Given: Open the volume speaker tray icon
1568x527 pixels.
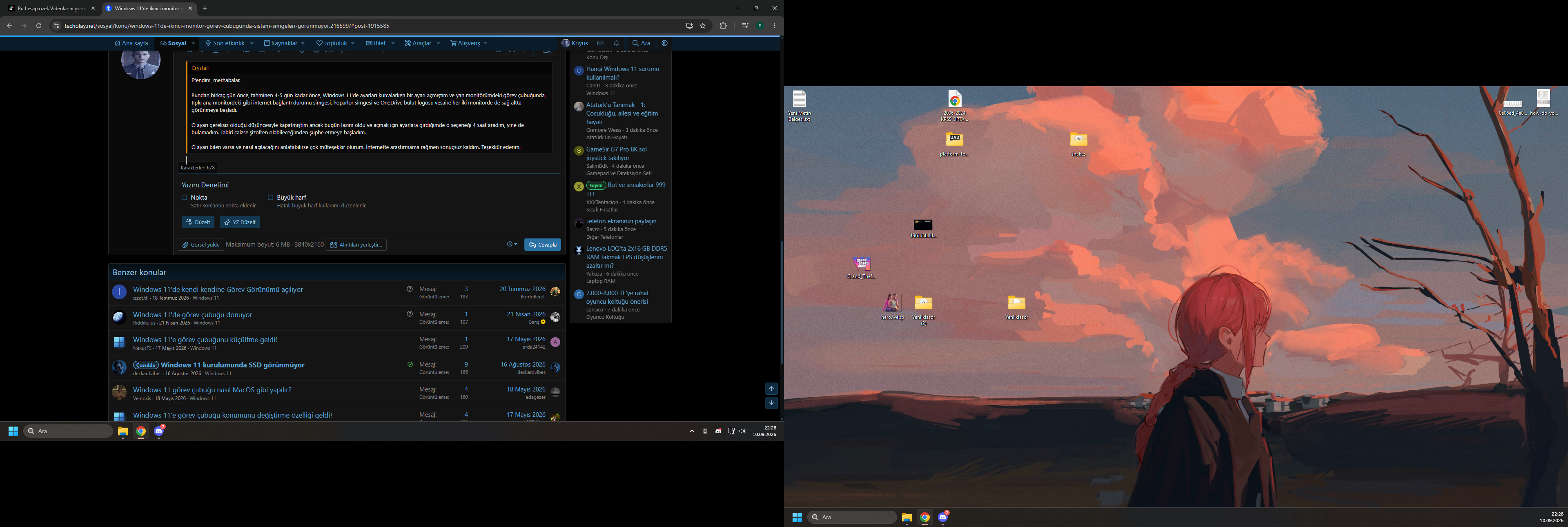Looking at the screenshot, I should coord(742,431).
